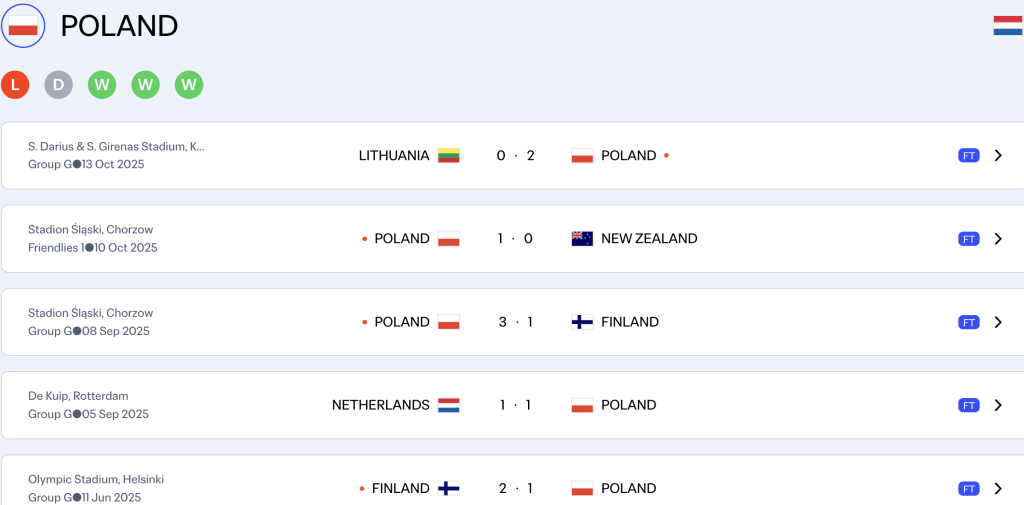Expand the Netherlands vs Poland chevron

998,405
